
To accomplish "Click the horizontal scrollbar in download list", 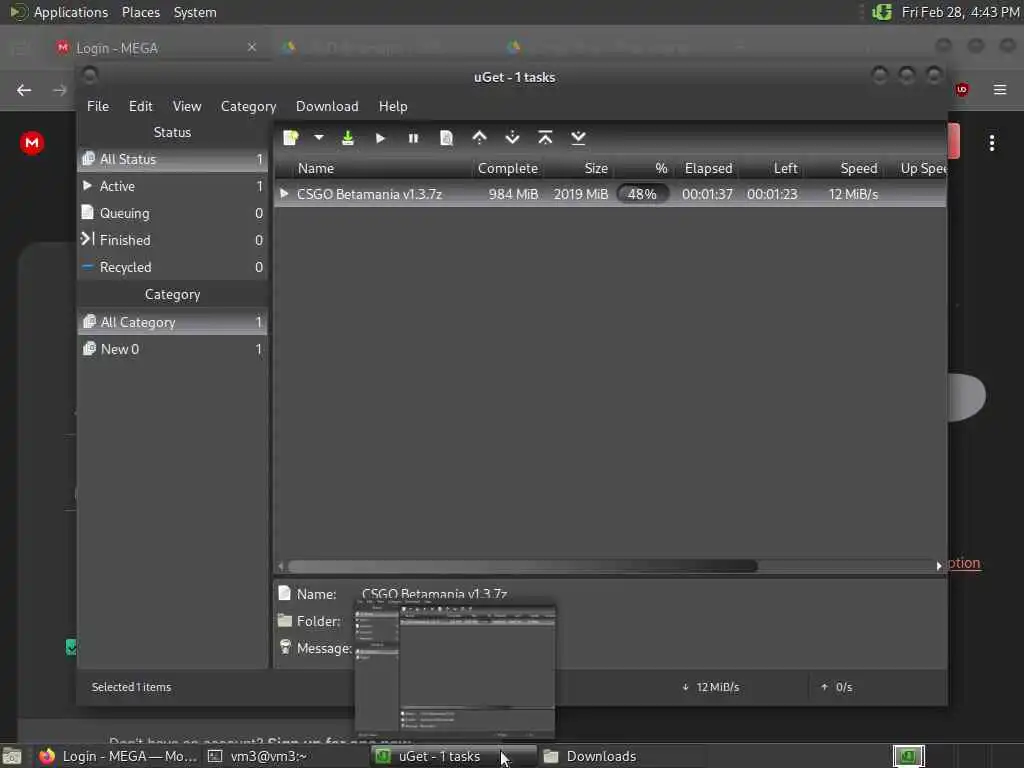I will (522, 566).
